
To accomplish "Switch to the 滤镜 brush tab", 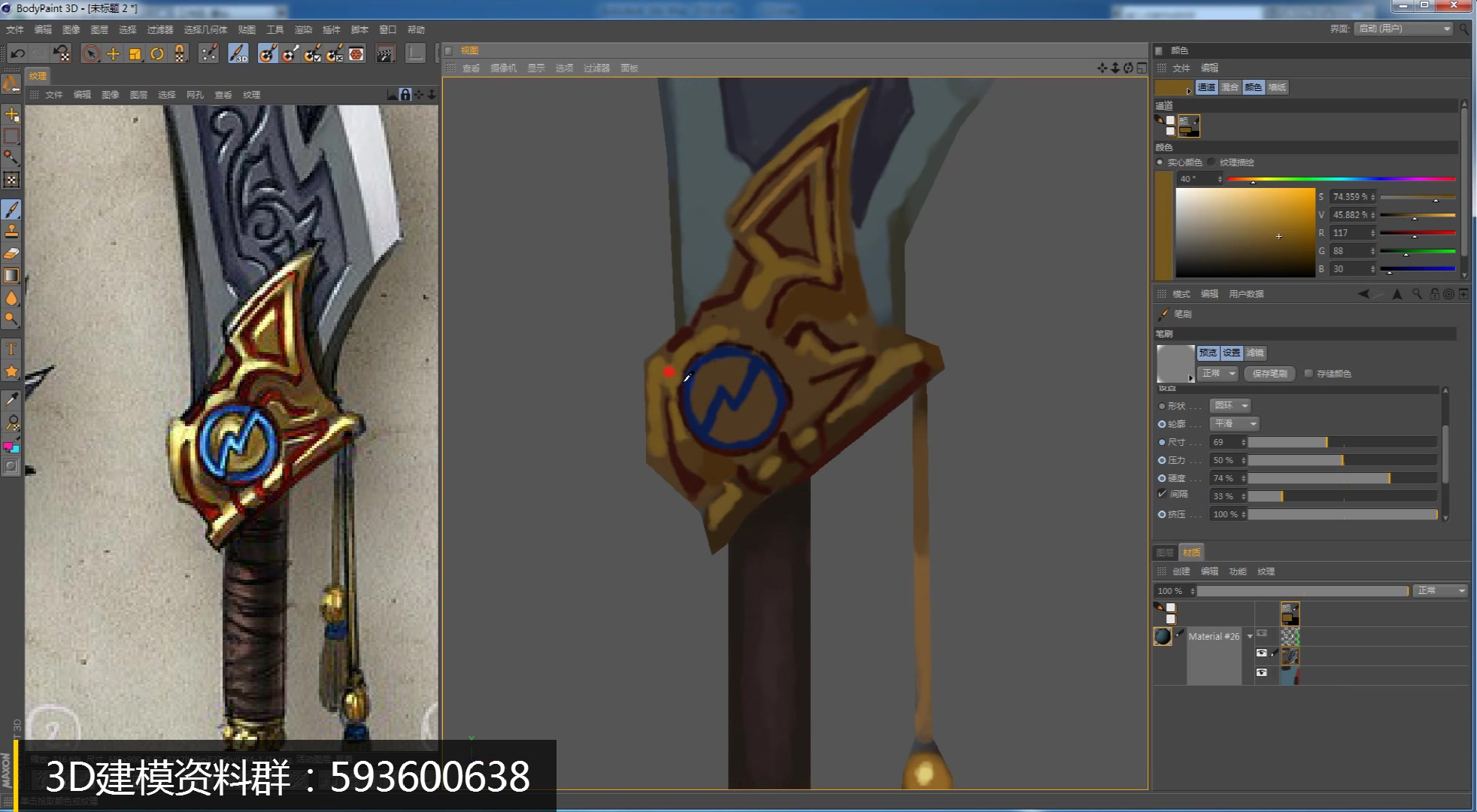I will click(1255, 353).
